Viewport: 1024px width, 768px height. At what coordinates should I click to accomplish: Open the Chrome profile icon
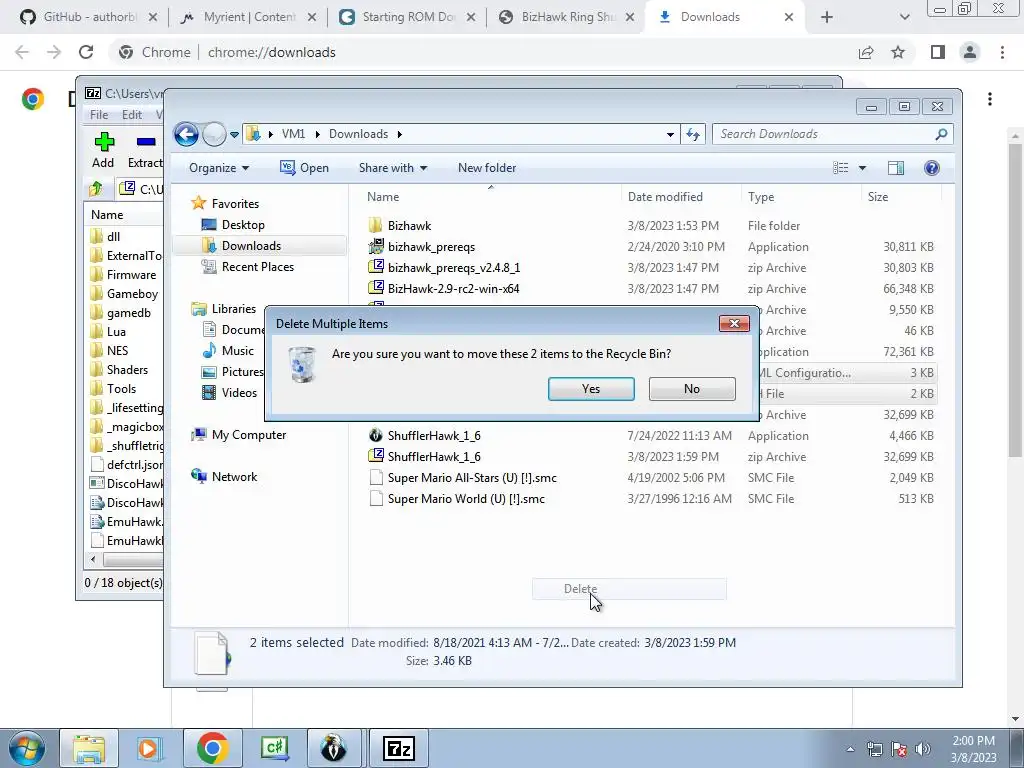pos(970,52)
